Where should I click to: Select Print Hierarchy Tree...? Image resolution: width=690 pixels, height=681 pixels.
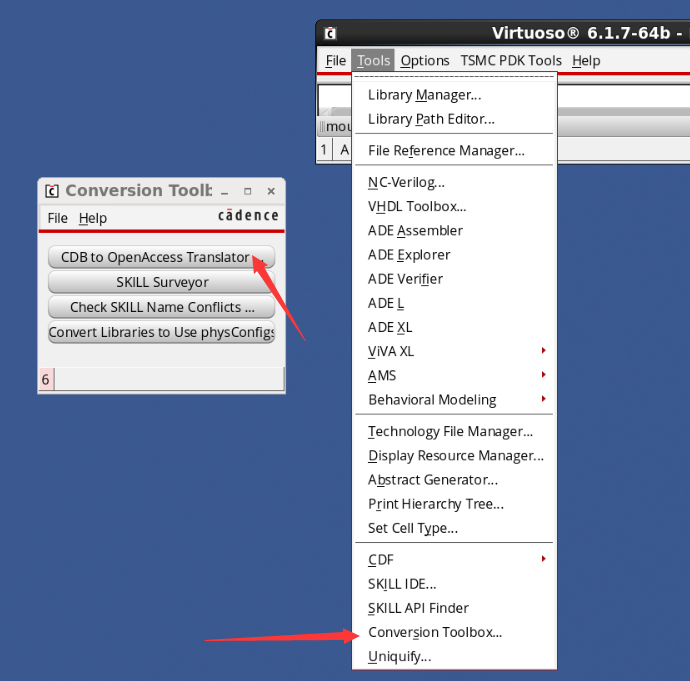click(454, 504)
